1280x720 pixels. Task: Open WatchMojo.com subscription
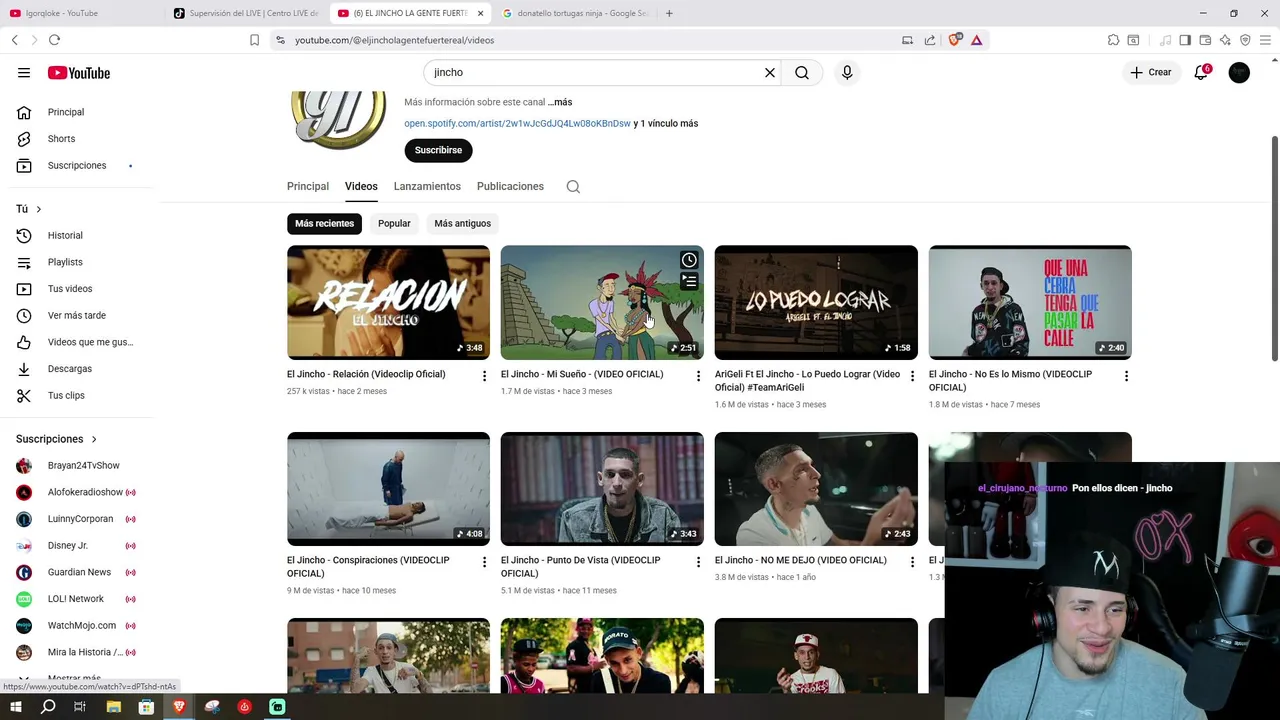pyautogui.click(x=80, y=626)
